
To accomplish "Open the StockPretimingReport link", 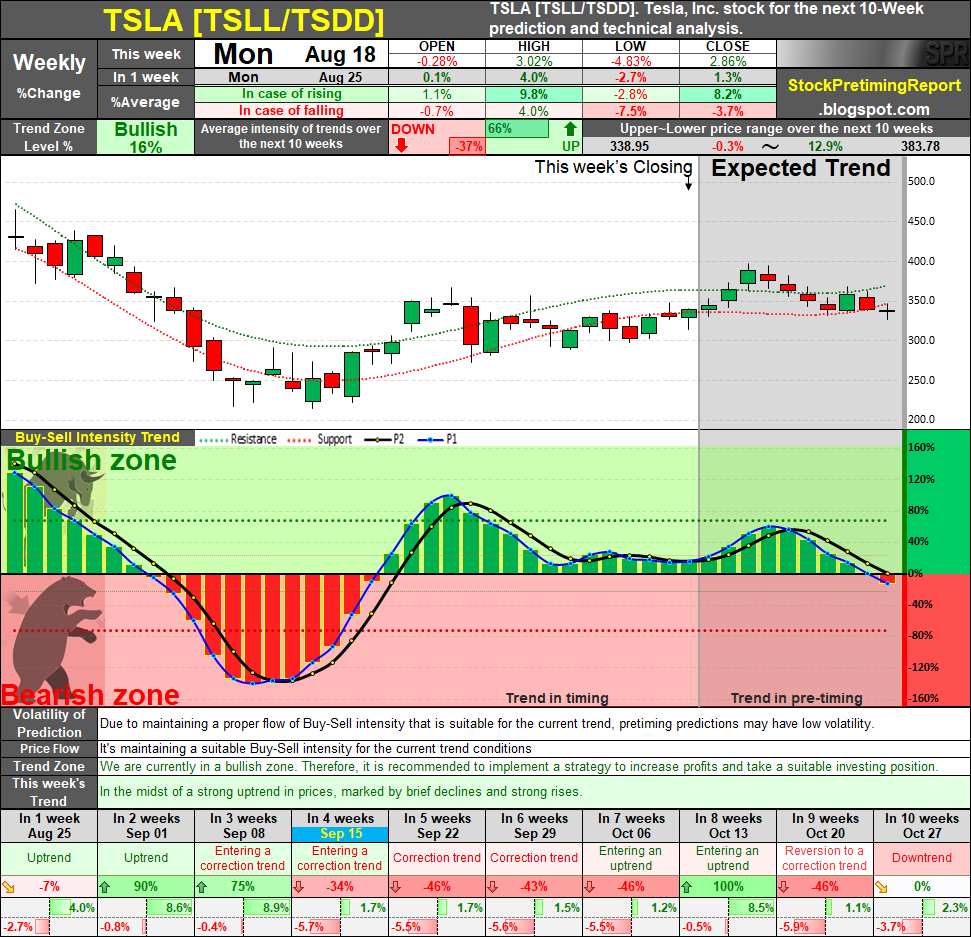I will (874, 85).
